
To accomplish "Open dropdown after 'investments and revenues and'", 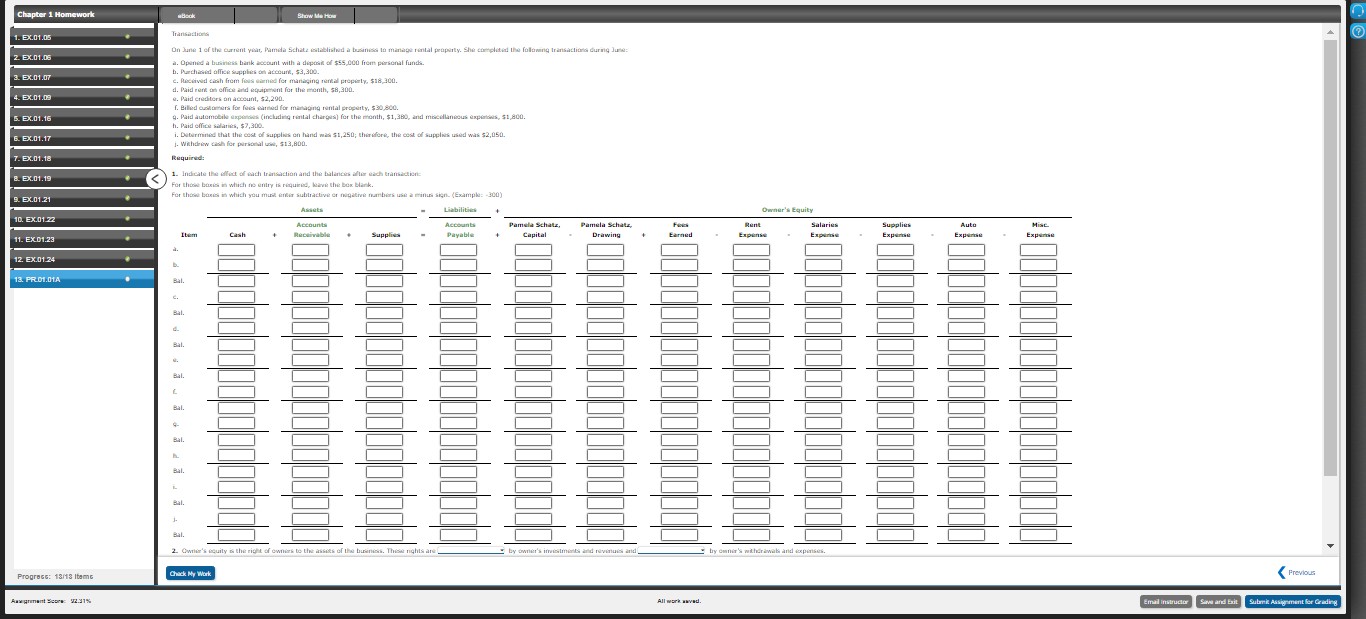I will pos(672,551).
